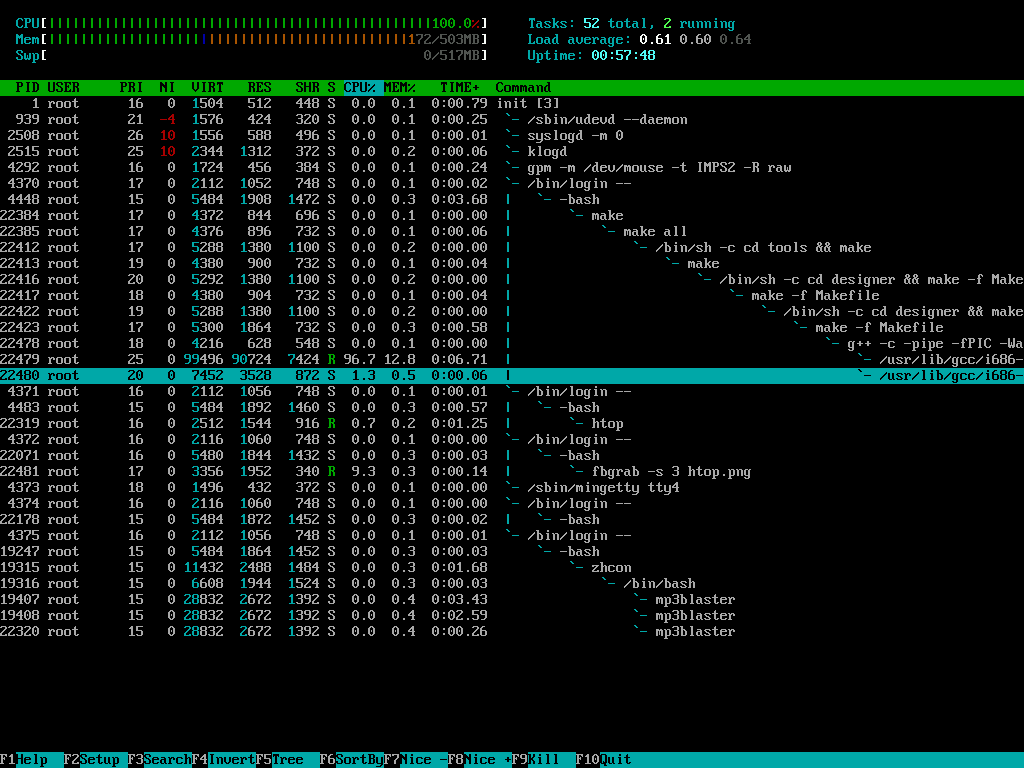This screenshot has height=768, width=1024.
Task: Sort by the MEM% column header
Action: coord(400,88)
